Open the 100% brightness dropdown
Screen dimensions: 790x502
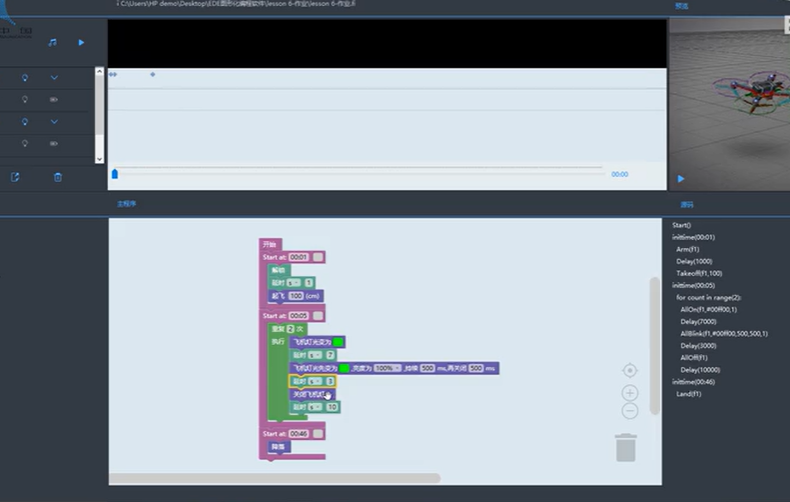(387, 368)
